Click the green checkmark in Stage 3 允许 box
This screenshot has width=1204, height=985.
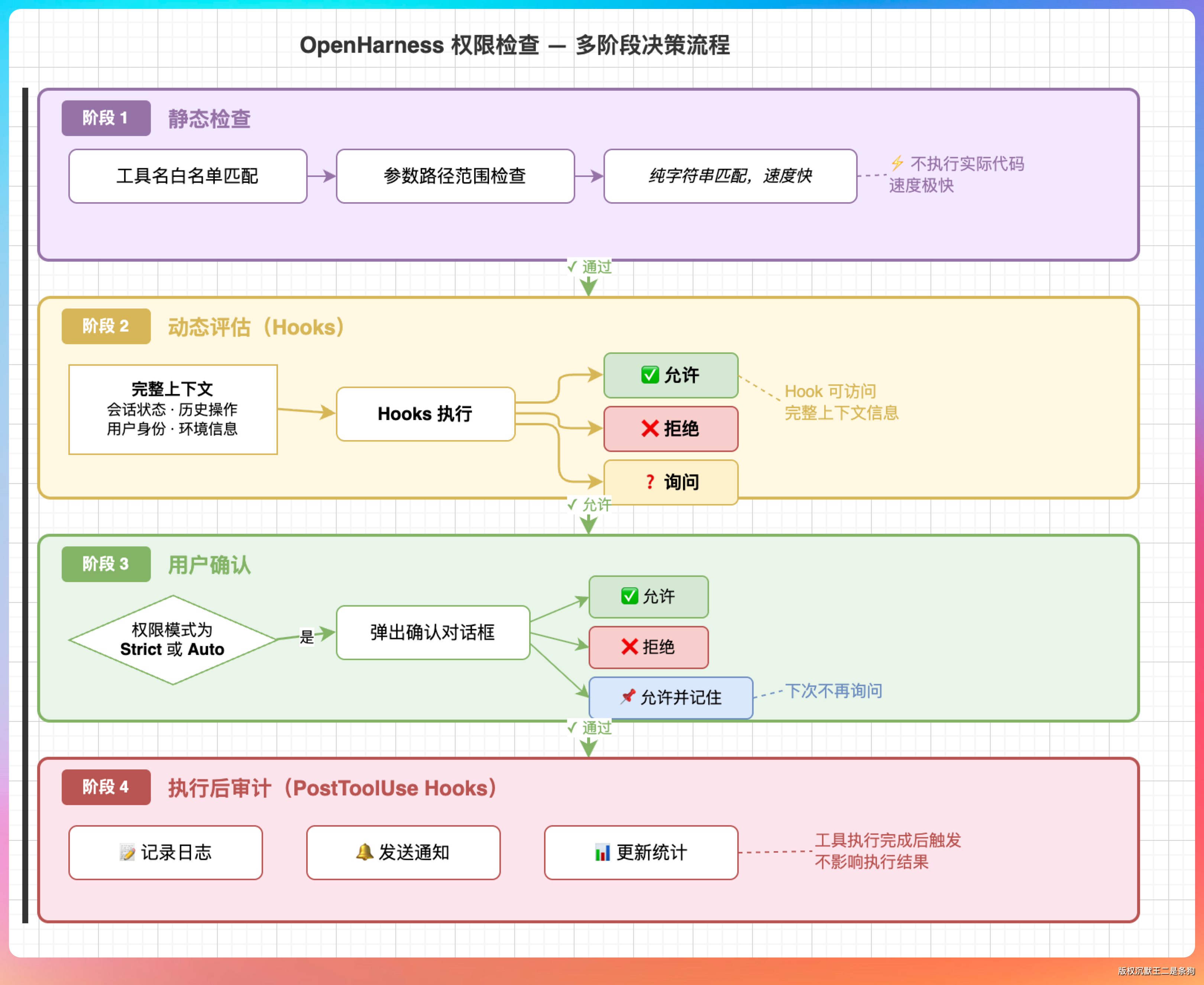(x=629, y=596)
